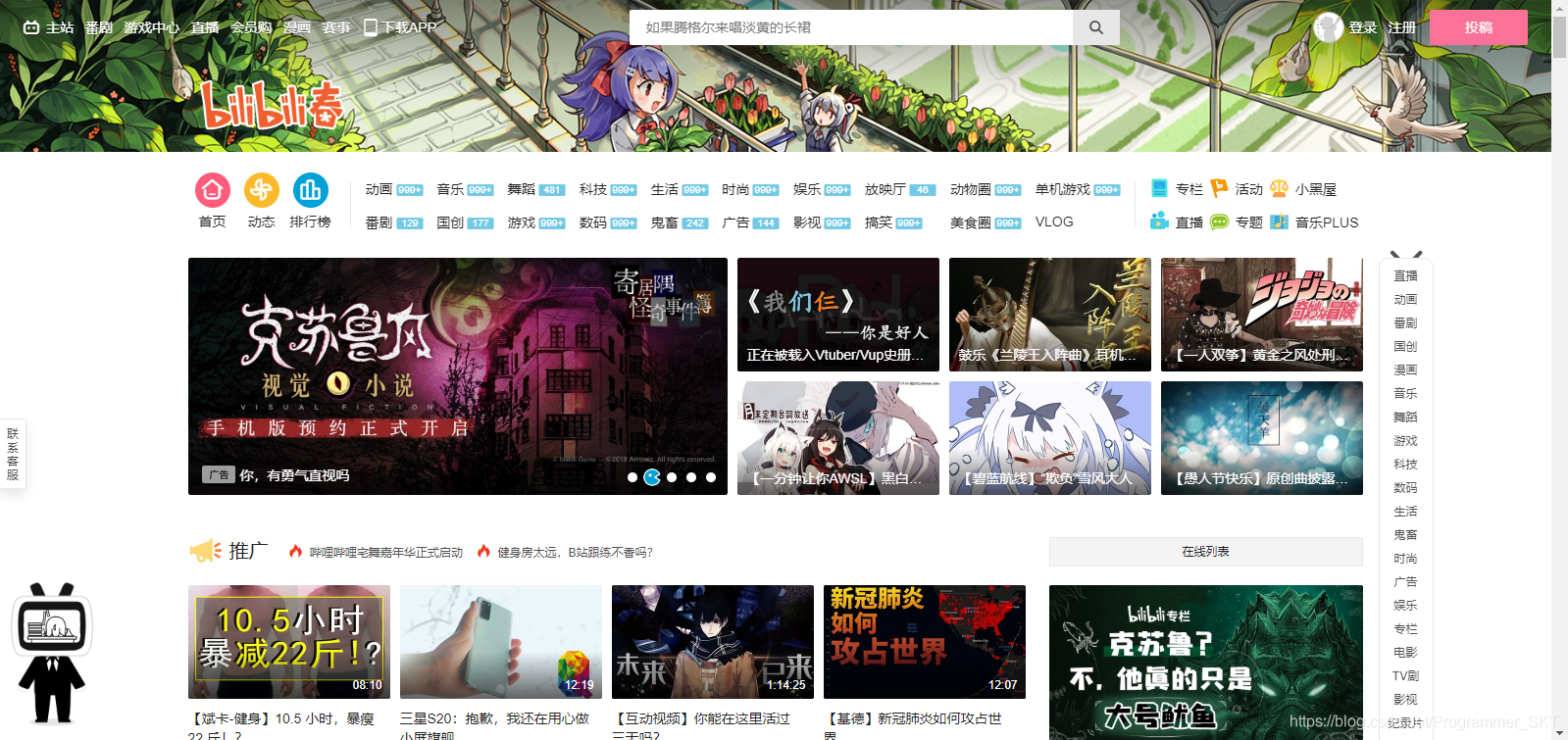Image resolution: width=1568 pixels, height=740 pixels.
Task: Click the 推广 megaphone icon
Action: tap(206, 551)
